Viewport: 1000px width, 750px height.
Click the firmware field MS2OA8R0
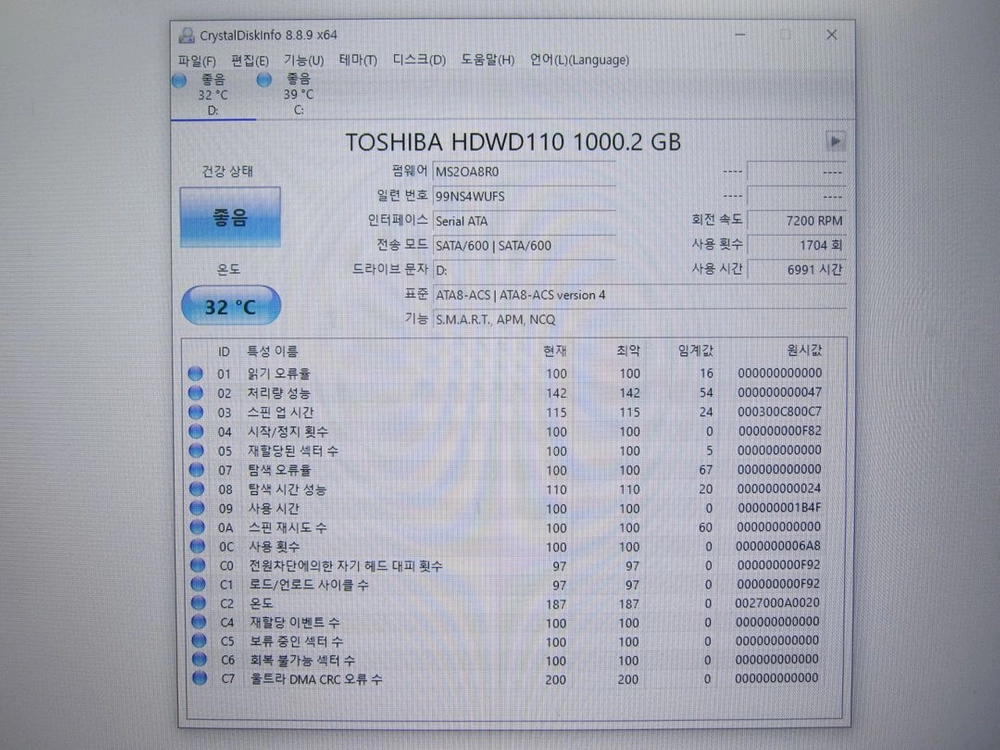pos(524,172)
